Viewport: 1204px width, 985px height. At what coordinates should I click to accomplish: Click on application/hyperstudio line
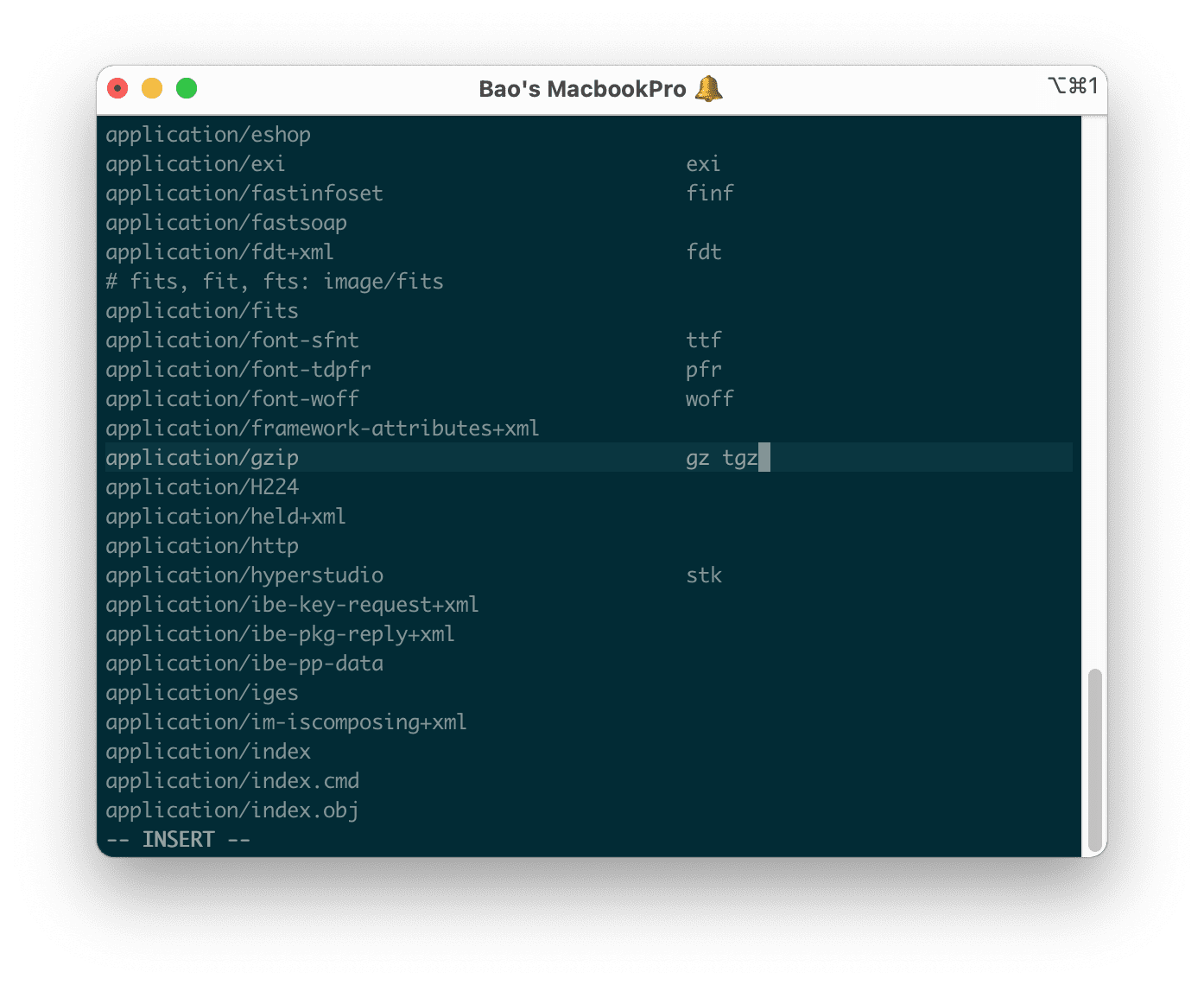[x=244, y=575]
